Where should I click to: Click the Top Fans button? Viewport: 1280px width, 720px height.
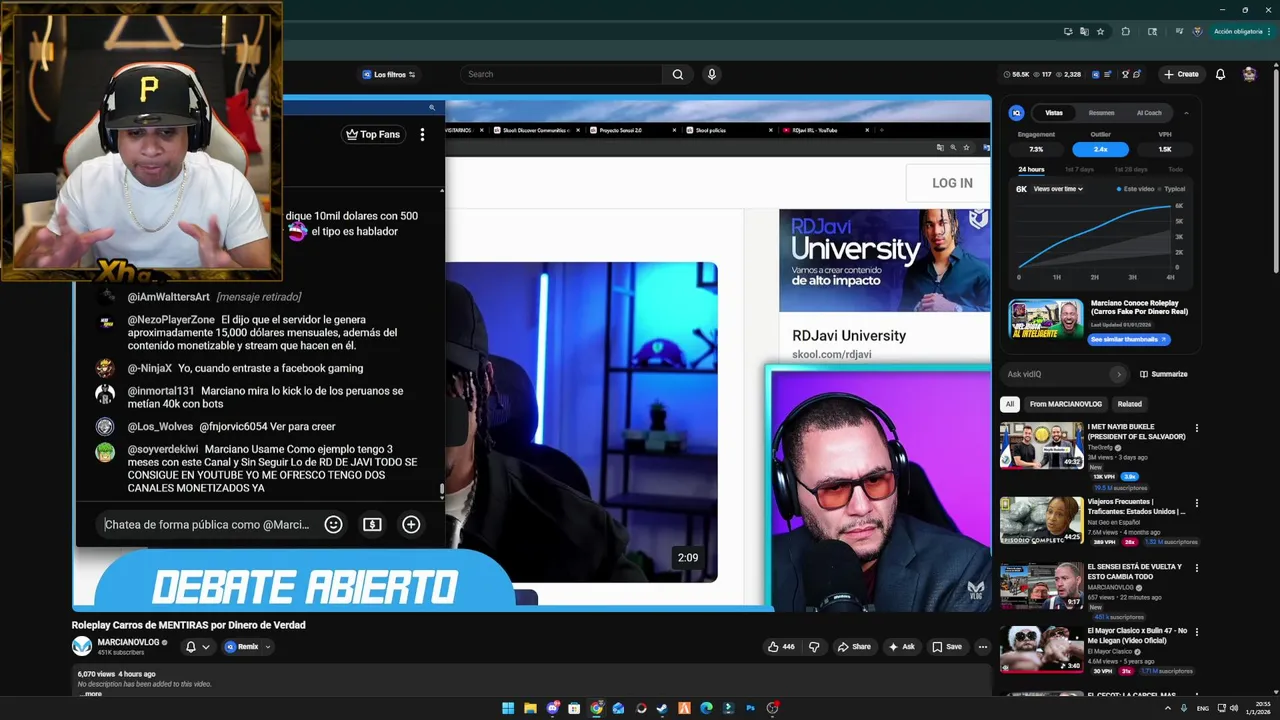372,134
